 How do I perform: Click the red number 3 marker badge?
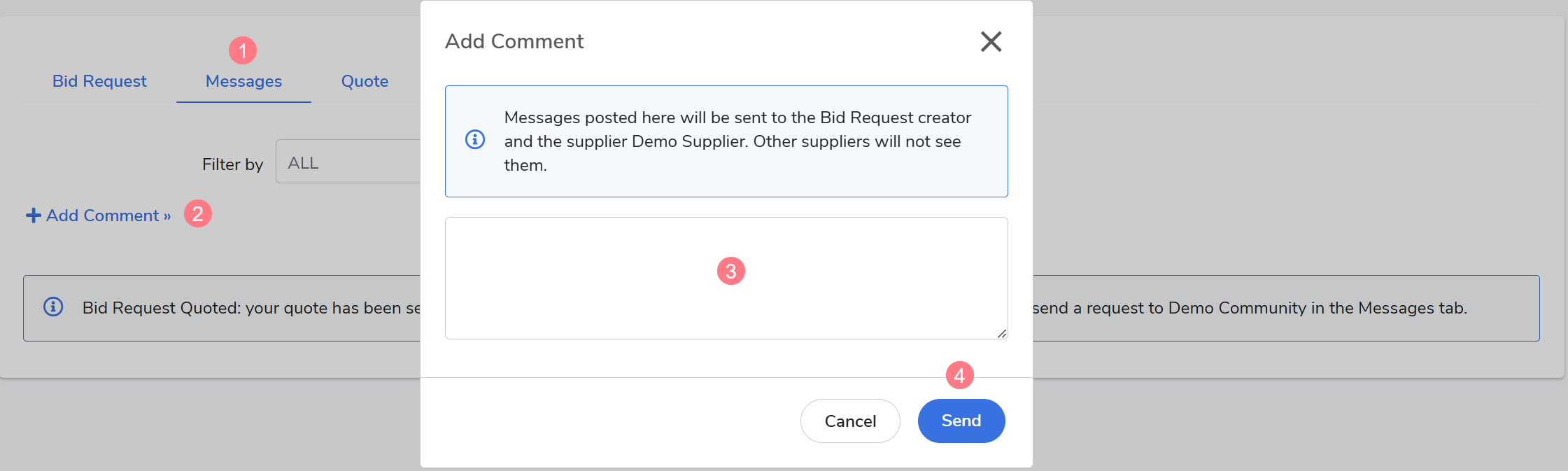click(x=731, y=271)
